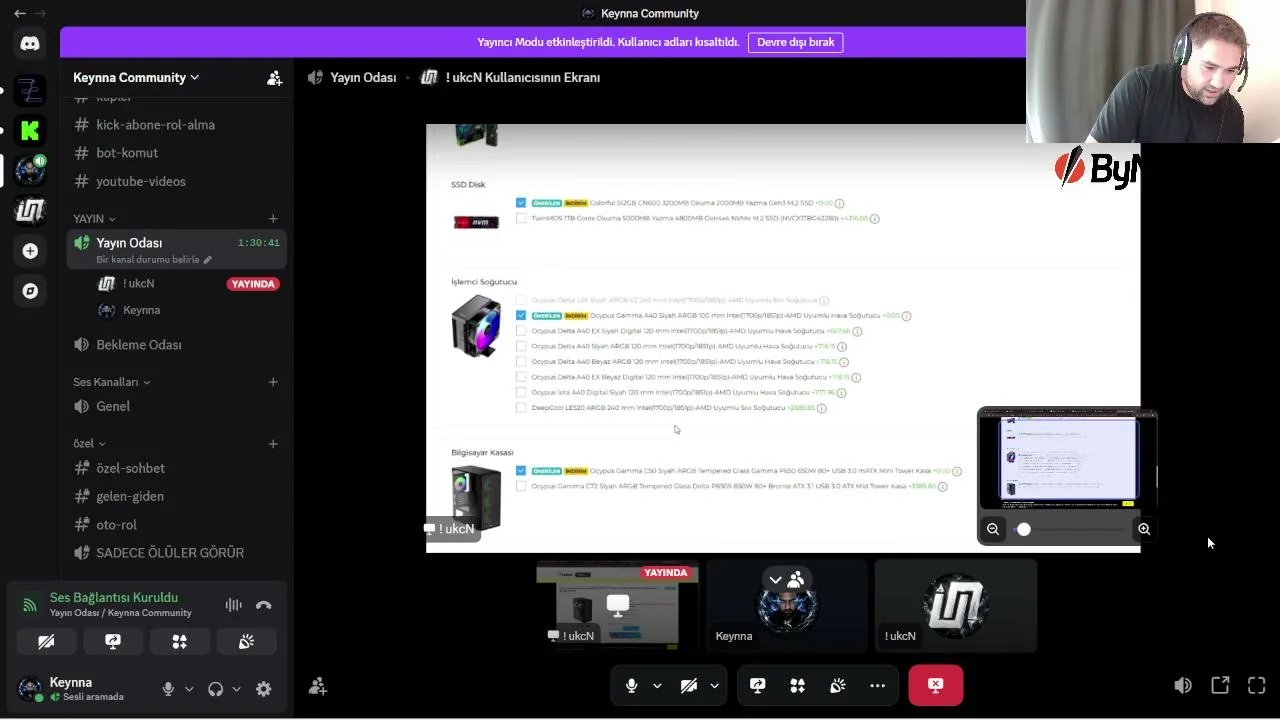The width and height of the screenshot is (1280, 720).
Task: Deafen with headphones icon in user panel
Action: (215, 689)
